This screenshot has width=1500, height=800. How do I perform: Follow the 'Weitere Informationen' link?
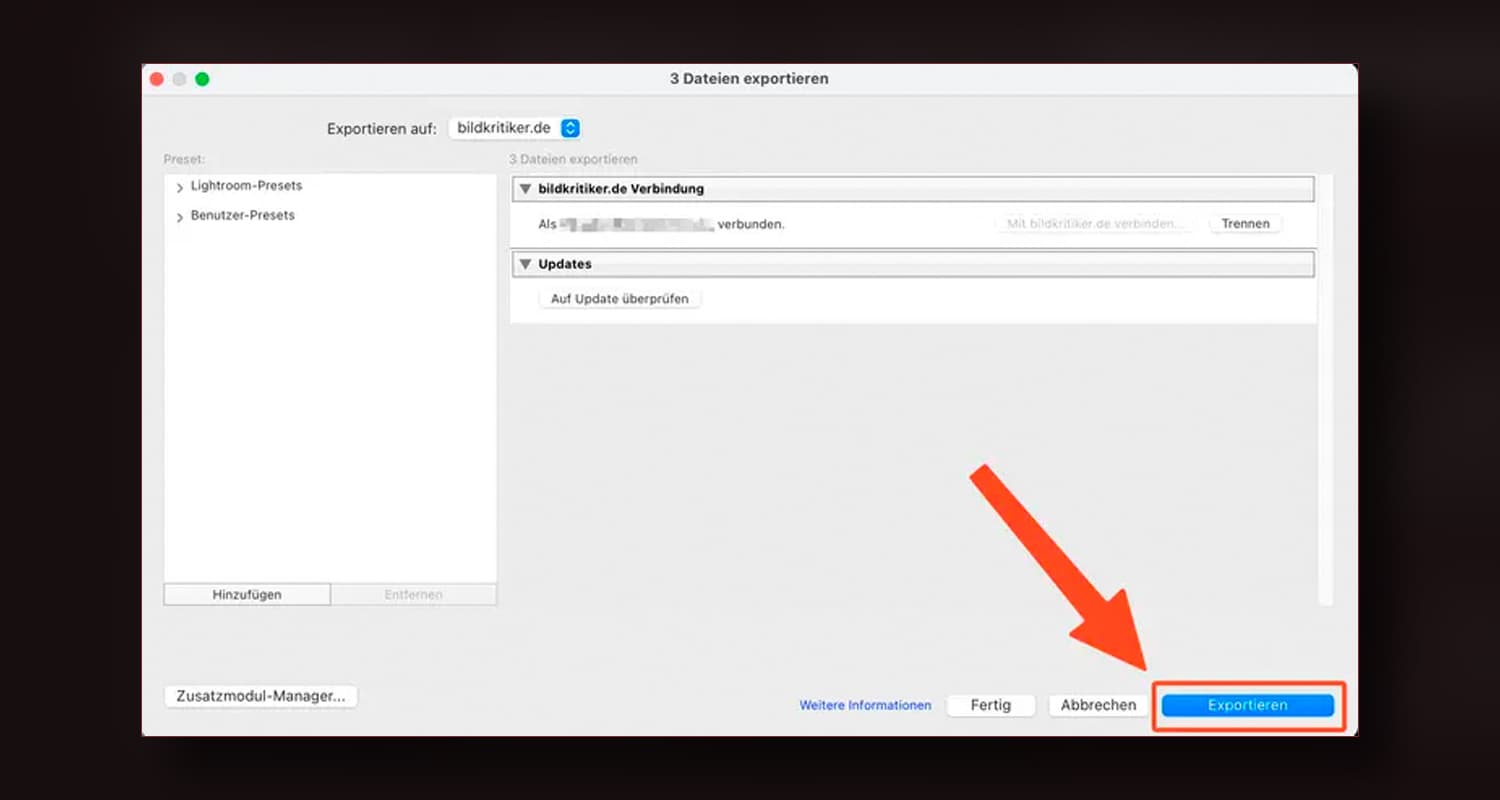[x=865, y=705]
